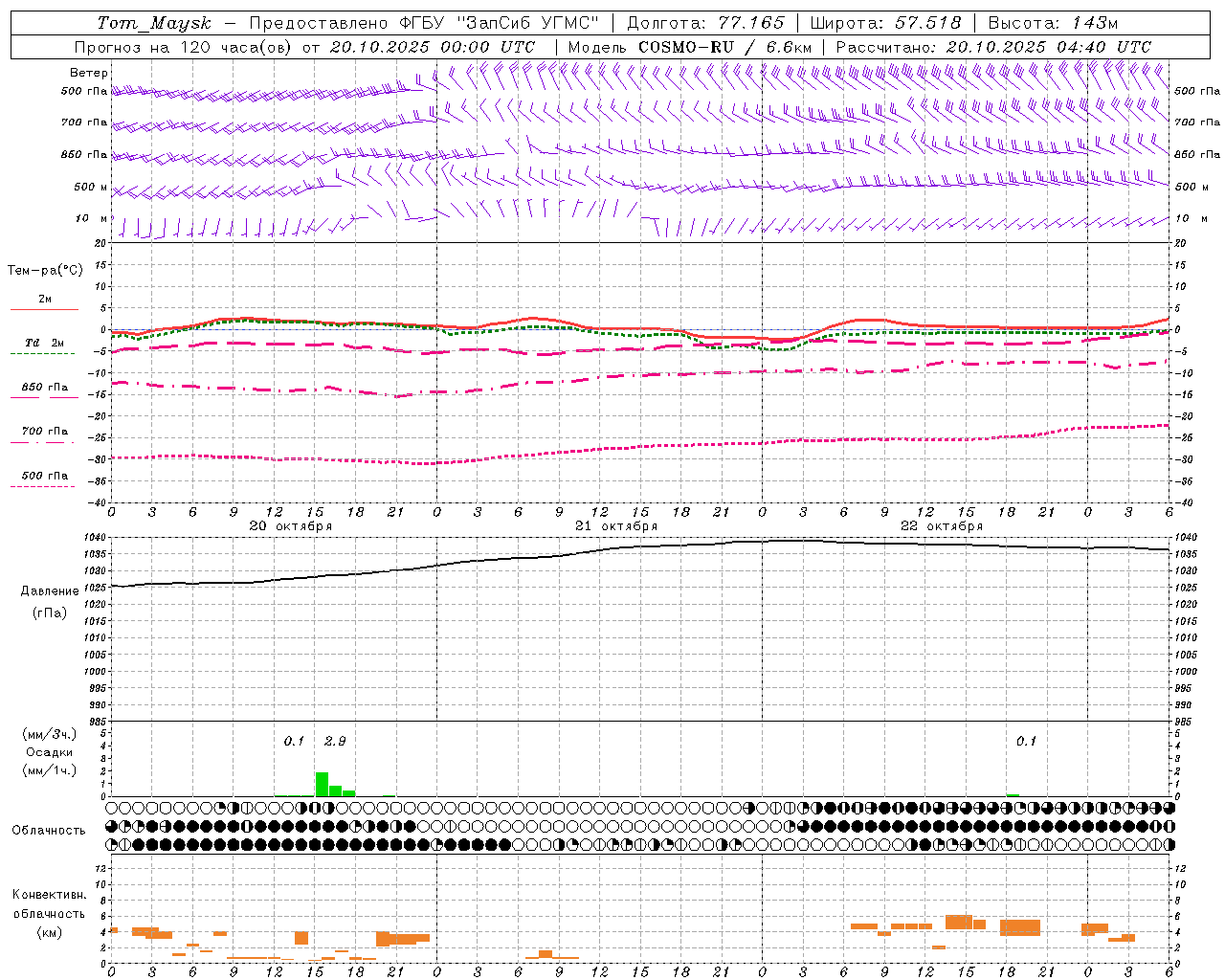
Task: Click the "Долгота: 77.165" value
Action: click(706, 23)
